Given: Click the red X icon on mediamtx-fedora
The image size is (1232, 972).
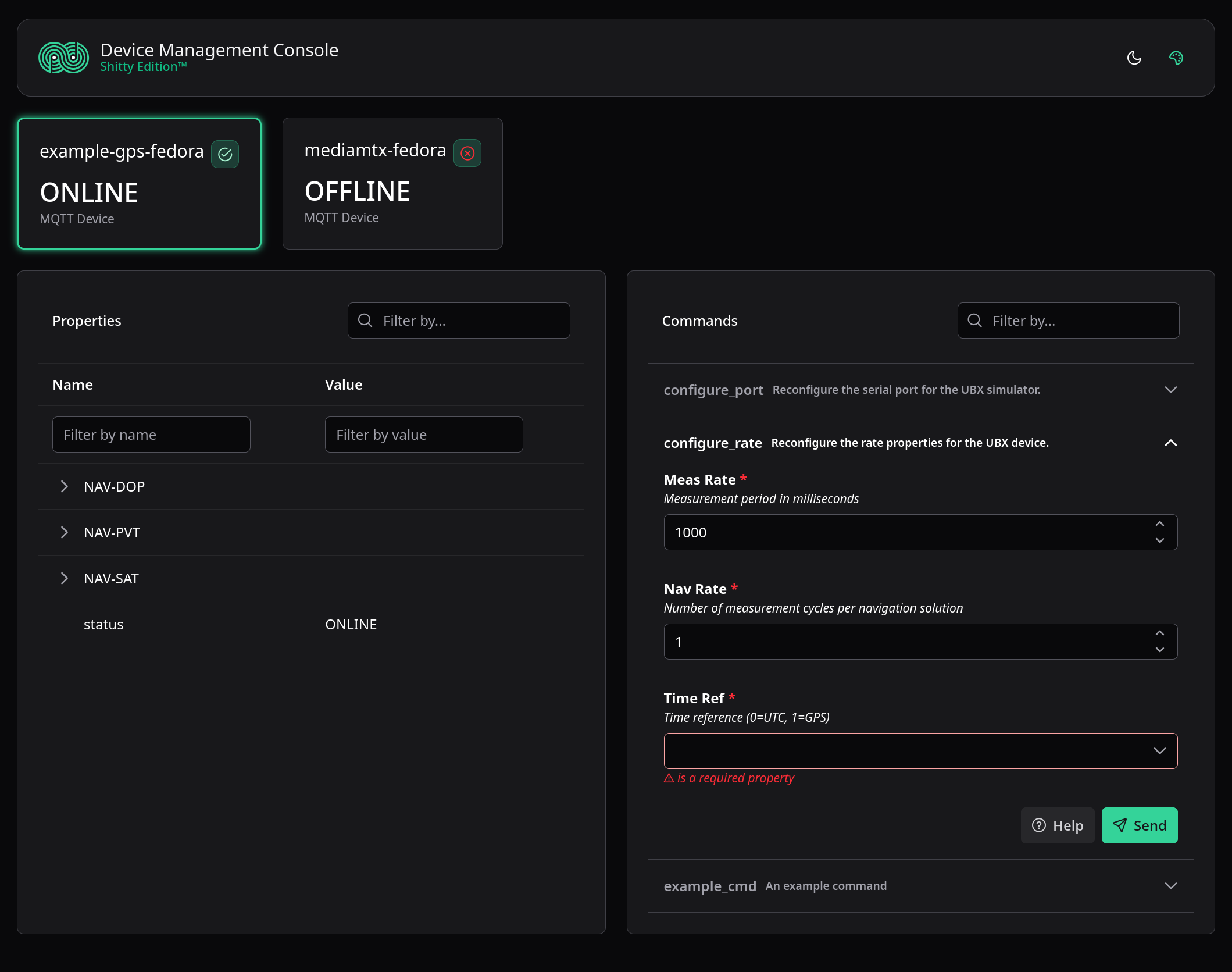Looking at the screenshot, I should [x=467, y=153].
